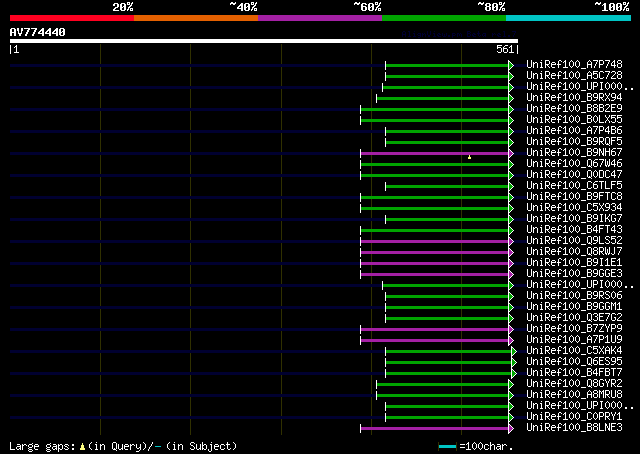Viewport: 640px width, 454px height.
Task: Select the UniRef100_B7ZYP9 label
Action: (x=574, y=329)
